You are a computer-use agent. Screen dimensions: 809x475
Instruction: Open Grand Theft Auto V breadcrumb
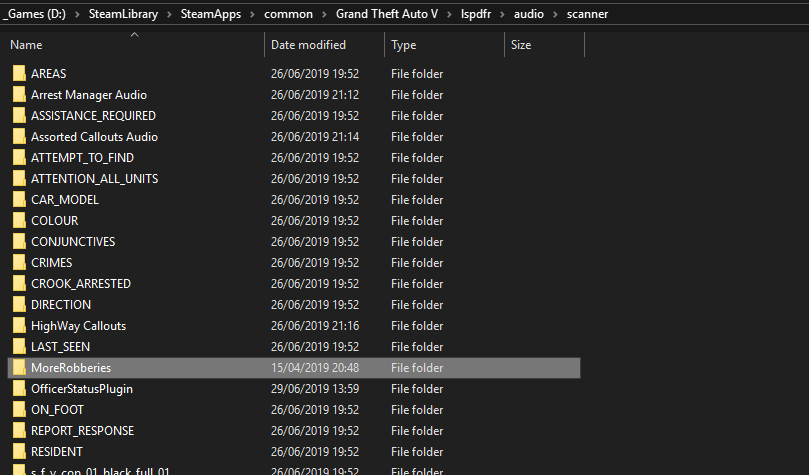387,14
